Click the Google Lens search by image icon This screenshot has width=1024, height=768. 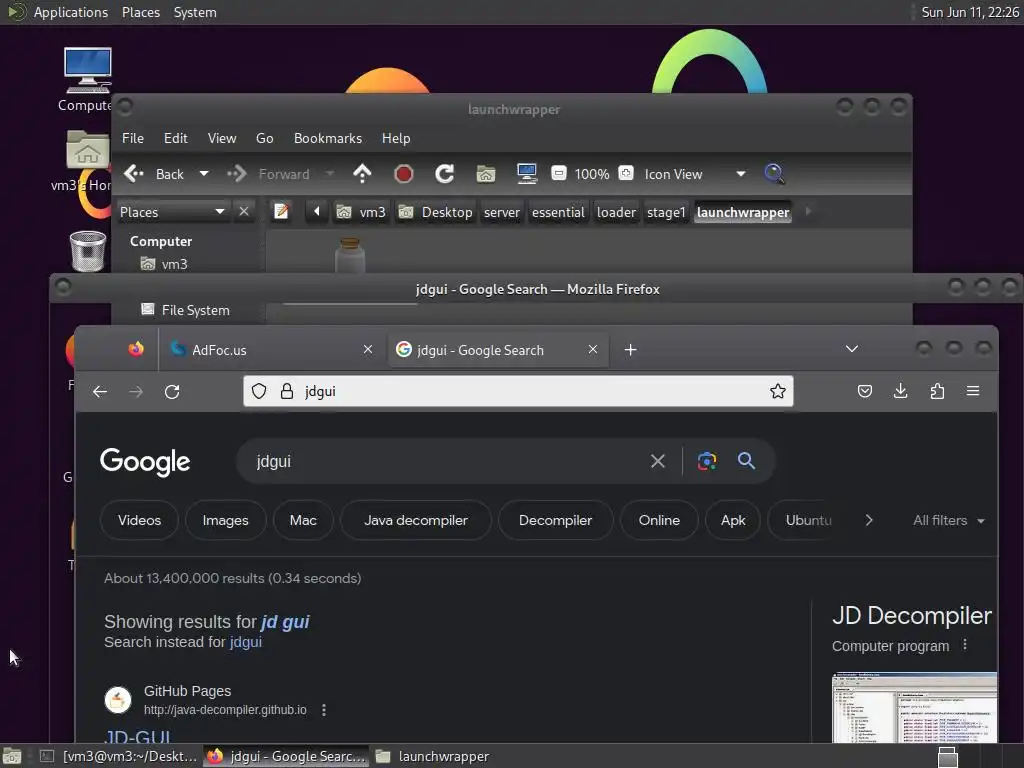[x=707, y=461]
